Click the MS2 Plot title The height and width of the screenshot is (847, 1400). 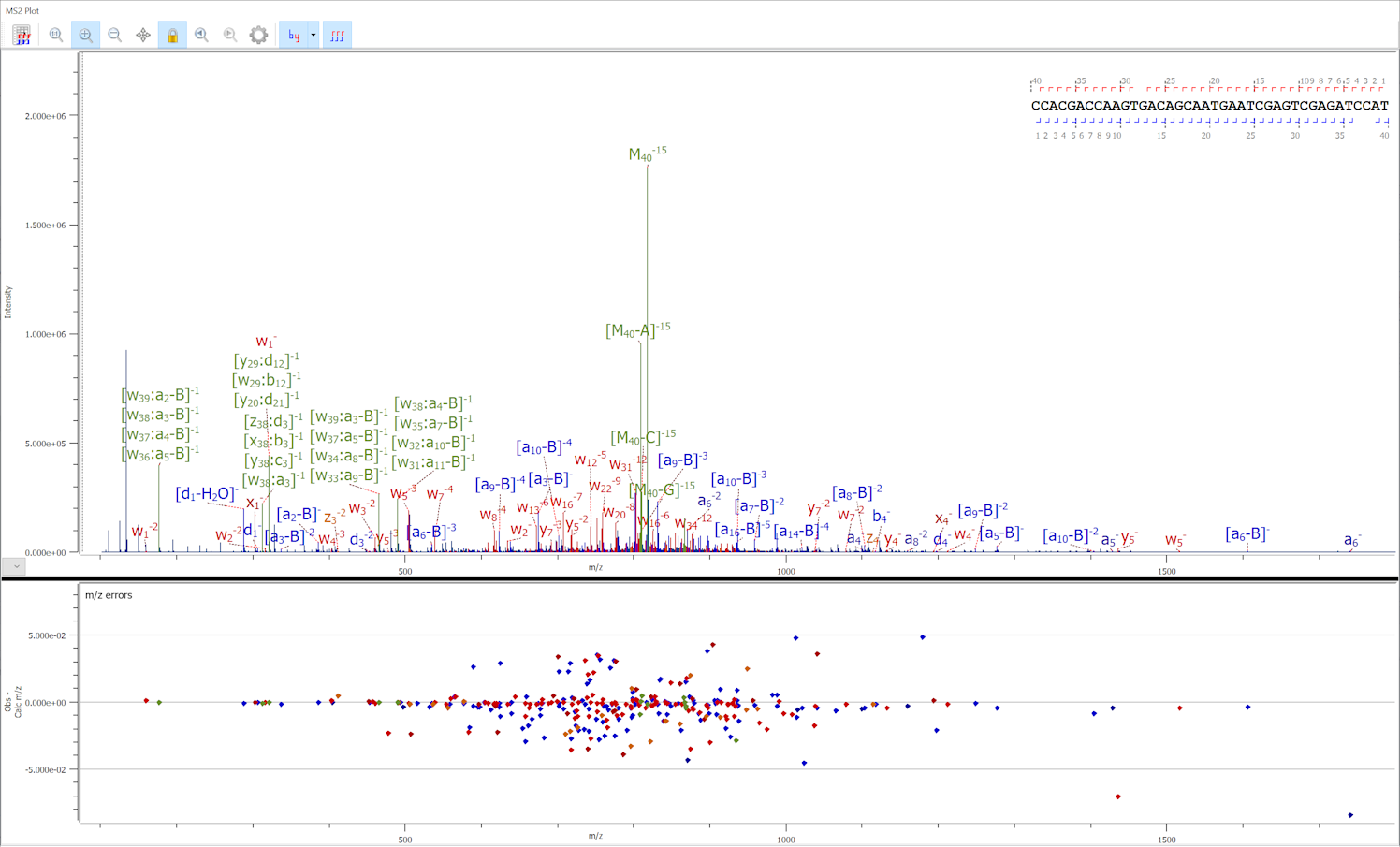tap(22, 10)
